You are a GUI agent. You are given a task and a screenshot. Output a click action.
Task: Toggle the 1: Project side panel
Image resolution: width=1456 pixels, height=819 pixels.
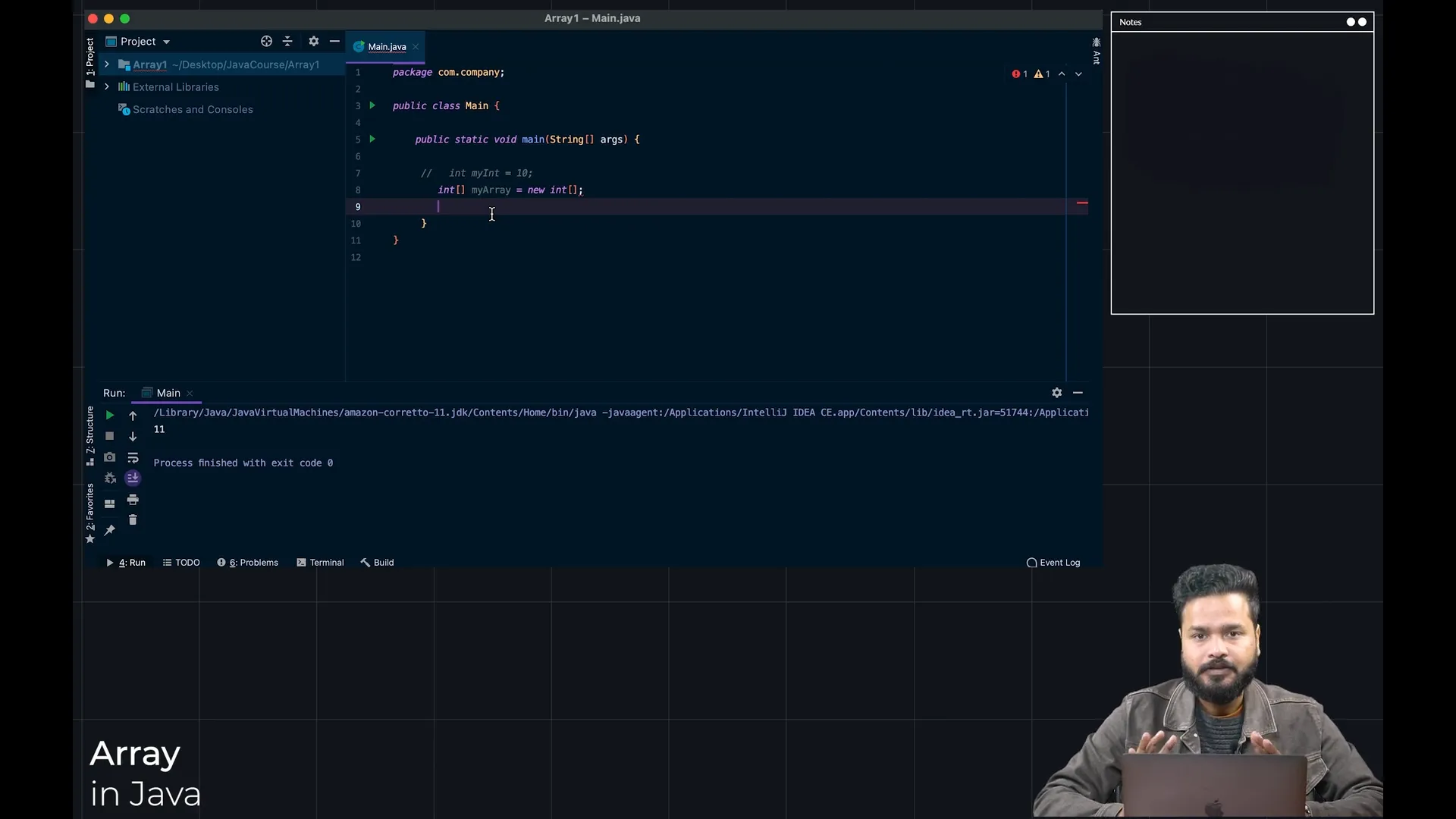(x=89, y=57)
